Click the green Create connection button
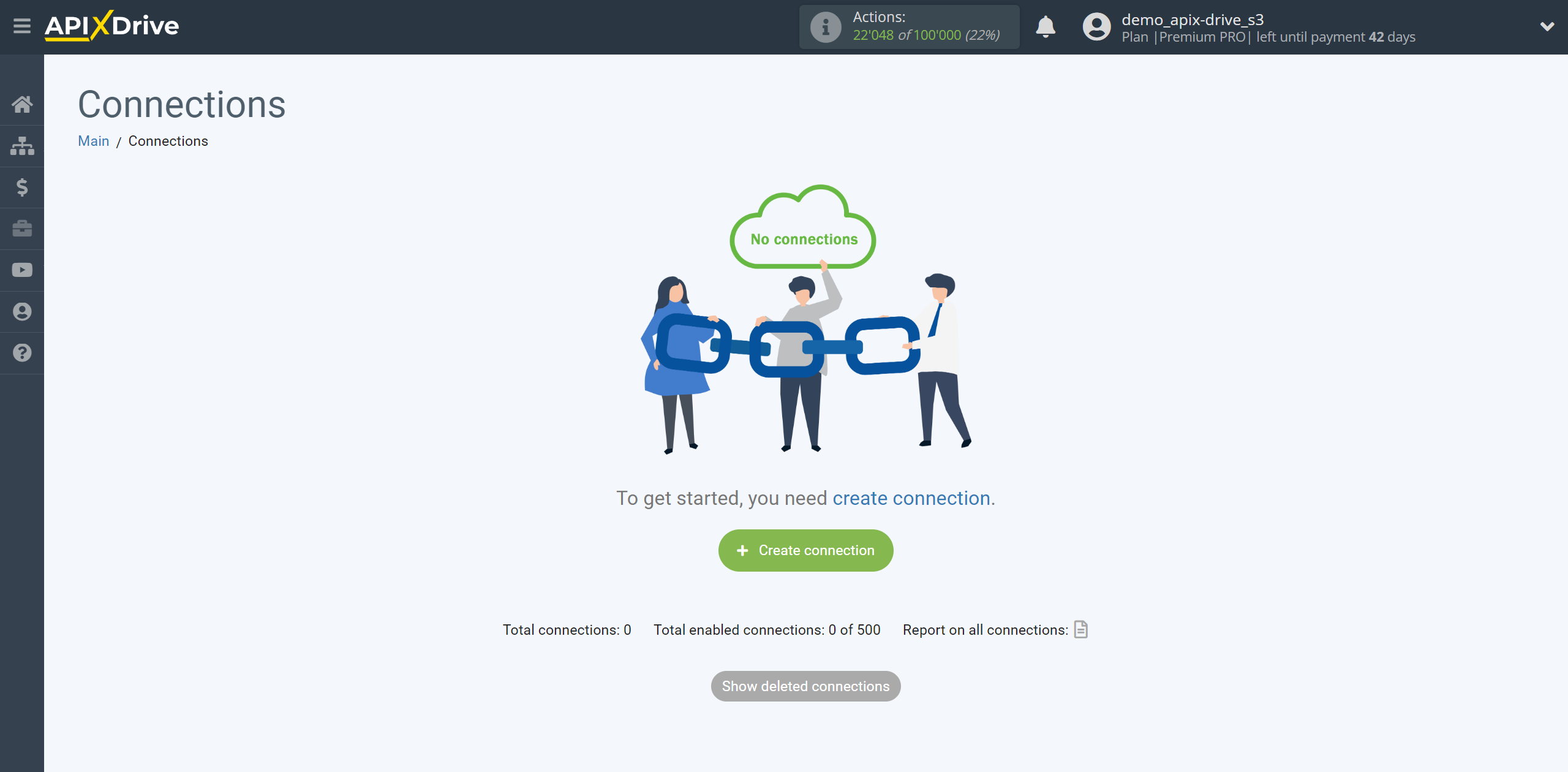Image resolution: width=1568 pixels, height=772 pixels. (x=805, y=551)
